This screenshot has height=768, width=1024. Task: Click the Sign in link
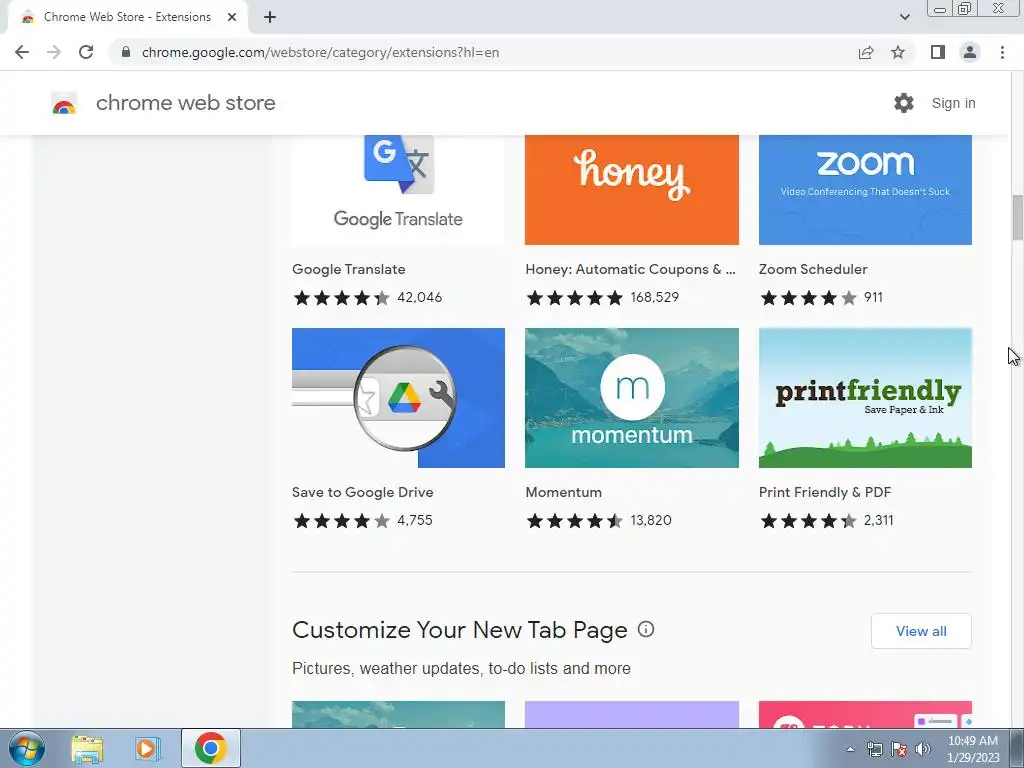tap(953, 103)
